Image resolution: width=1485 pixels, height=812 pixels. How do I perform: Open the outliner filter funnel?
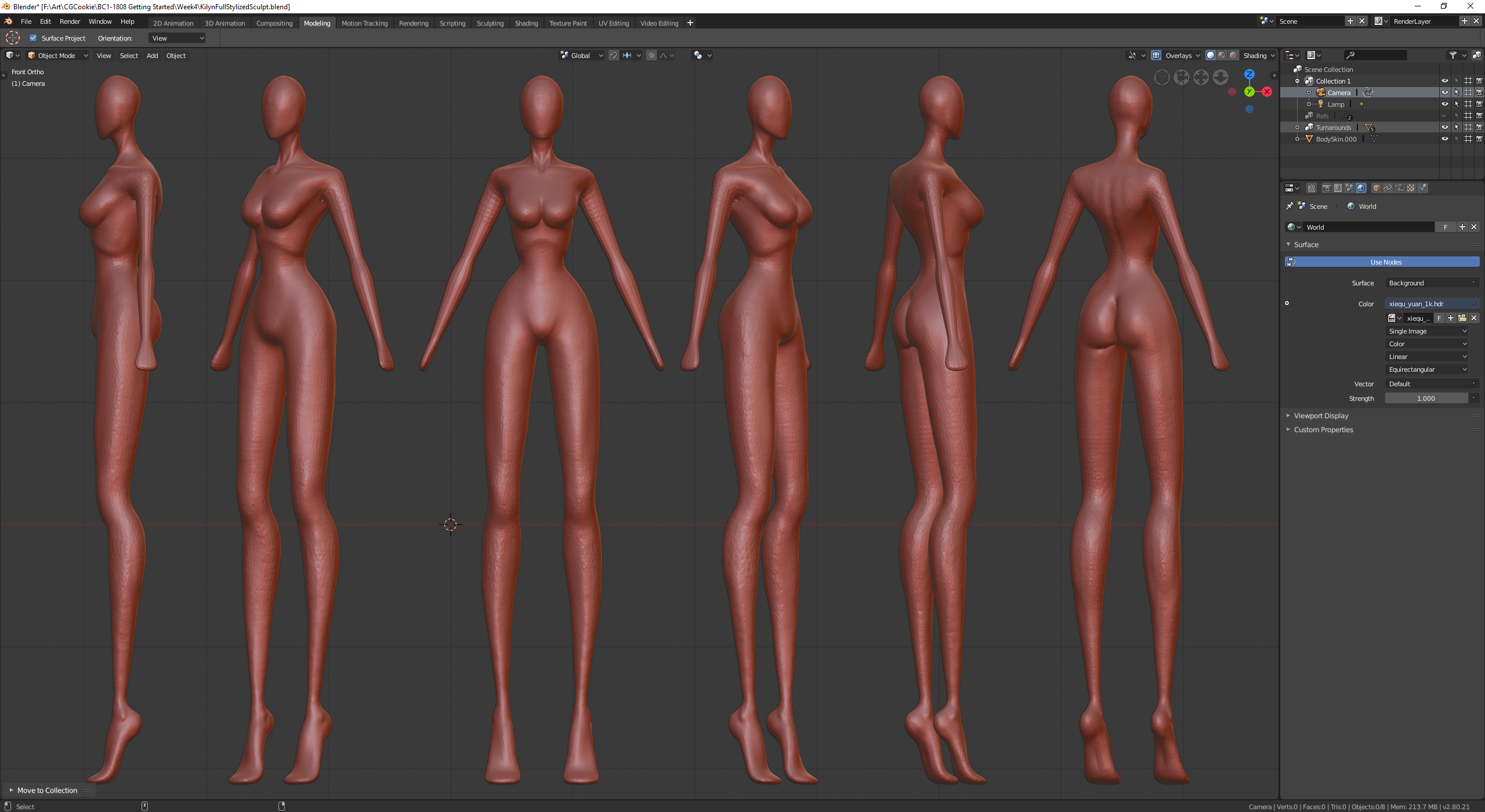pyautogui.click(x=1453, y=55)
